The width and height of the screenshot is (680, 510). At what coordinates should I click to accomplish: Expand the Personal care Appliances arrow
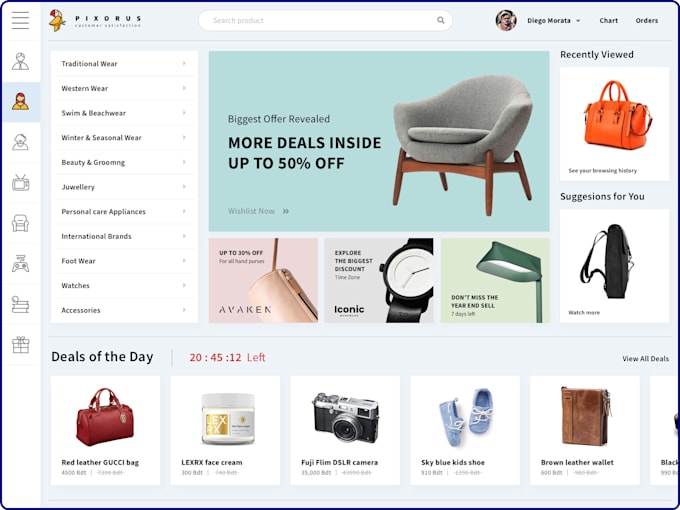(184, 212)
